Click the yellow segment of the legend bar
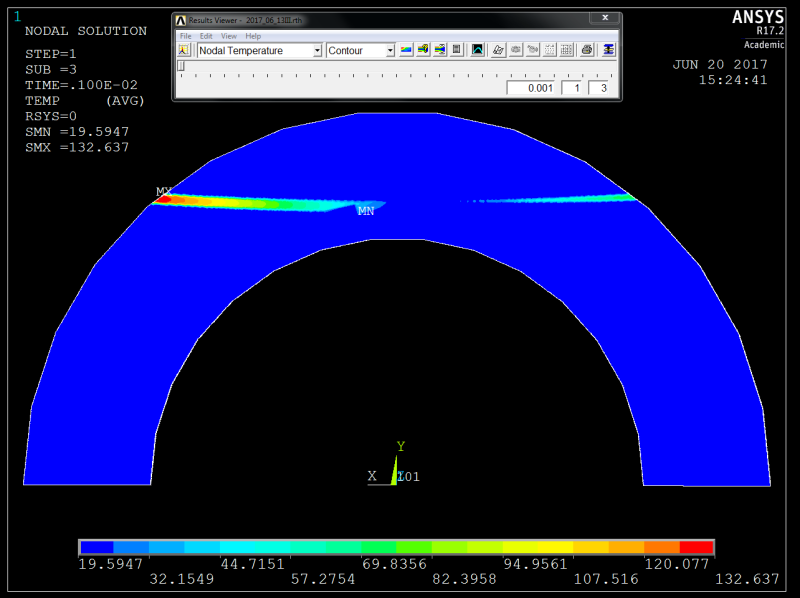Image resolution: width=800 pixels, height=598 pixels. click(556, 547)
